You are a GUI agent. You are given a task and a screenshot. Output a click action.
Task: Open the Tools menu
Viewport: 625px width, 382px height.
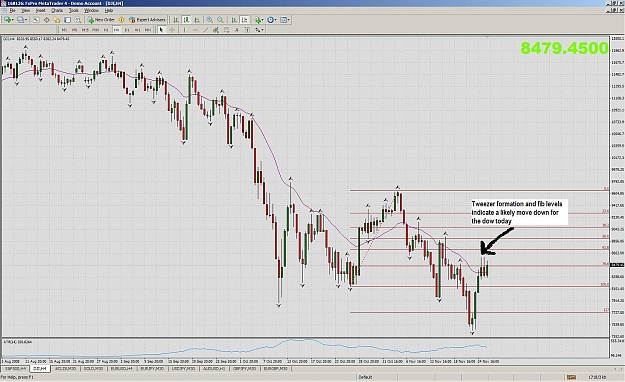click(x=74, y=10)
